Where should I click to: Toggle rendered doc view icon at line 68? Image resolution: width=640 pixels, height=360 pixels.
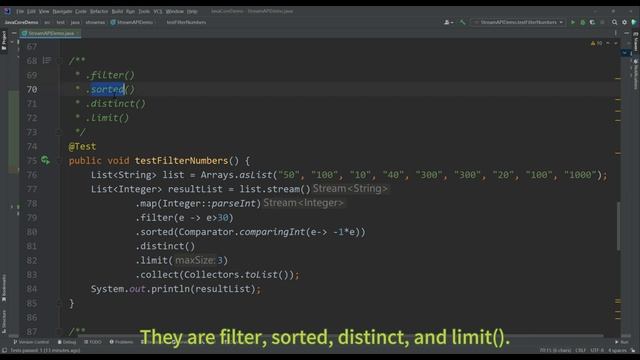[x=47, y=60]
